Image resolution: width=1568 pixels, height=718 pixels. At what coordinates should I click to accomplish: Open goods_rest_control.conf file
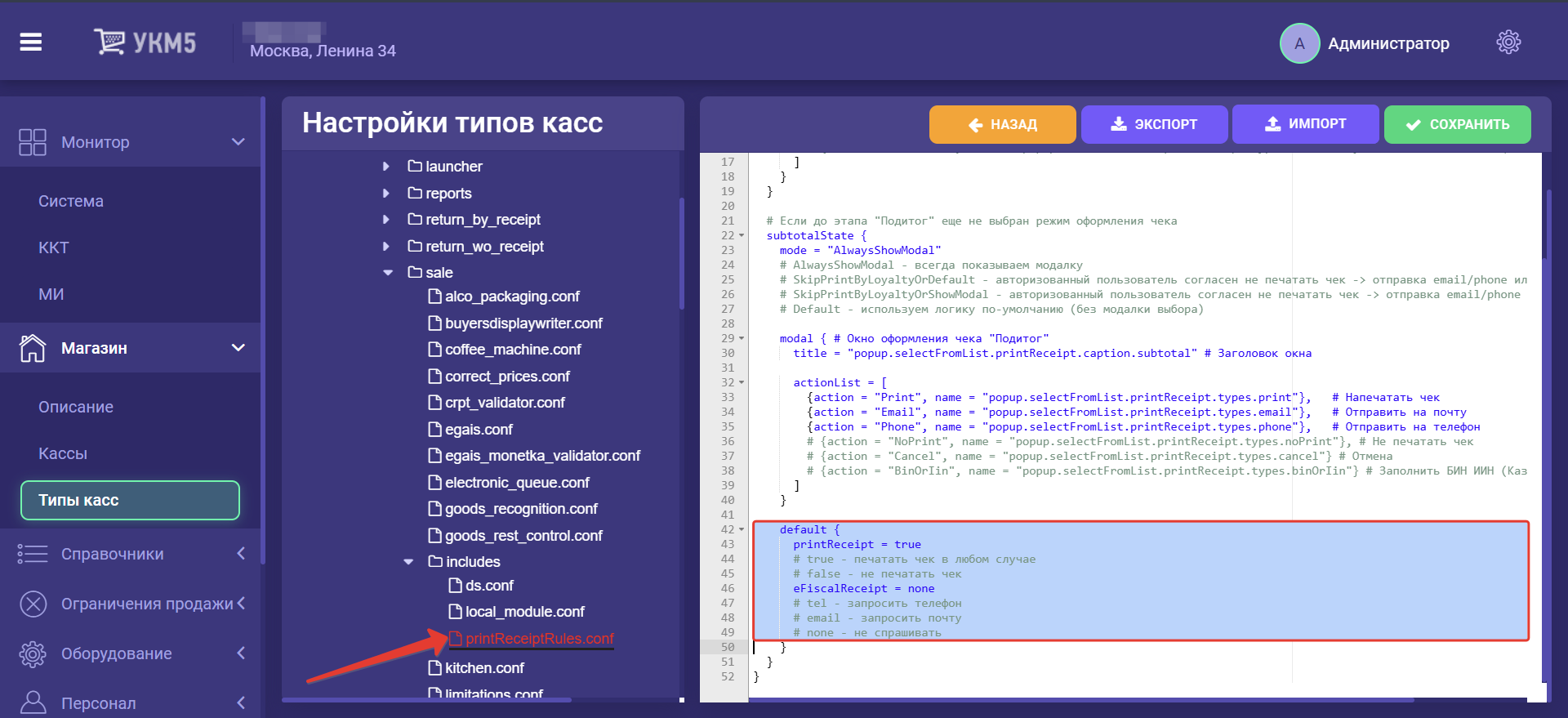523,536
